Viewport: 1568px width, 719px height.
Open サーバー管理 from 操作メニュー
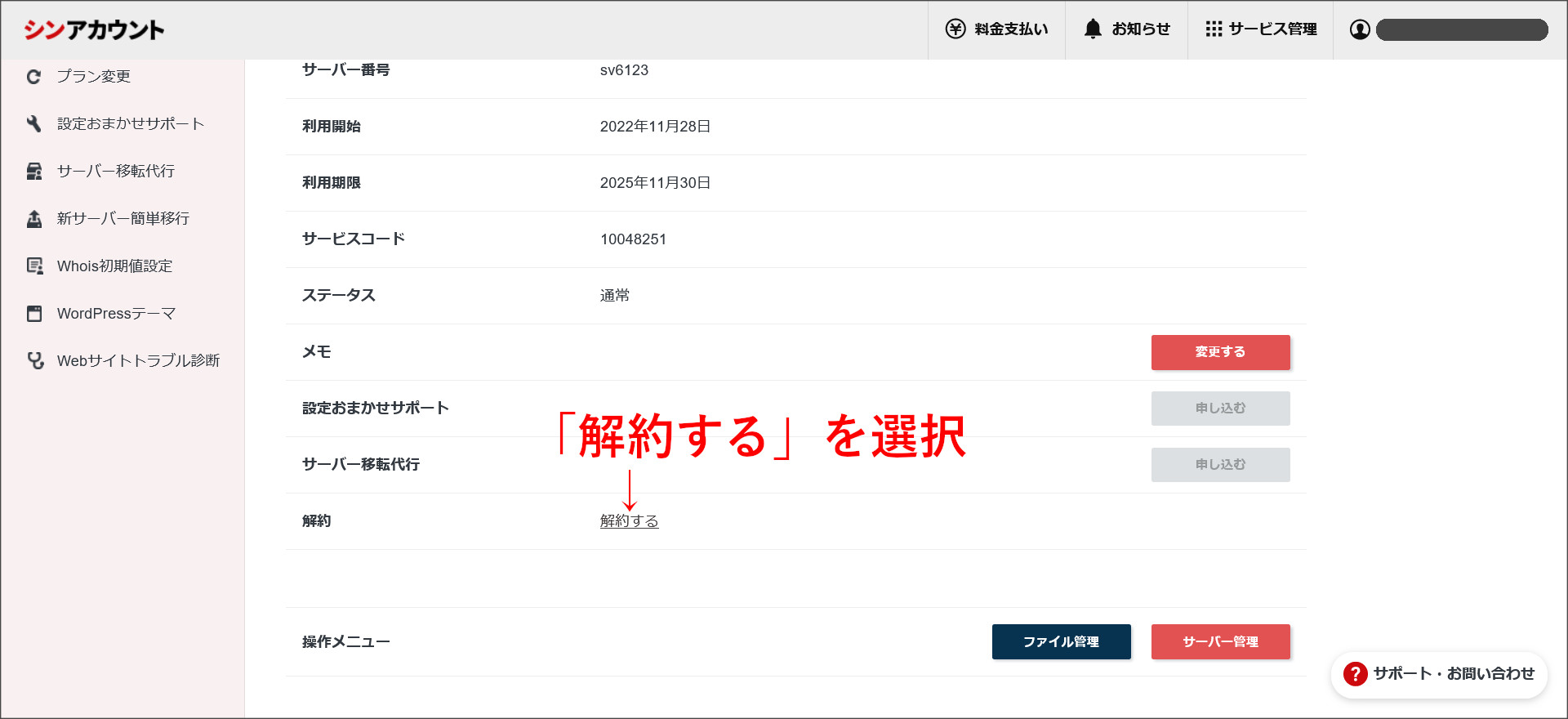1220,642
